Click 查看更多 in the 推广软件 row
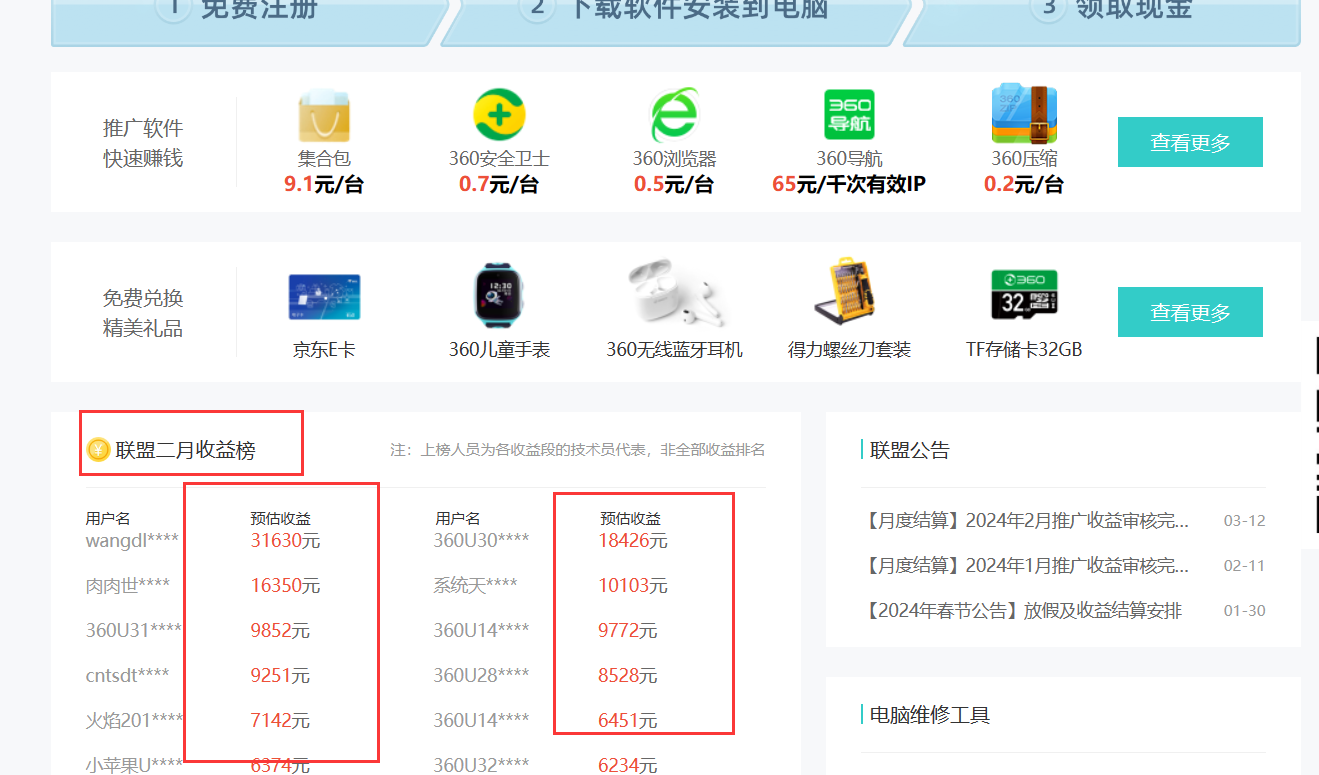This screenshot has width=1319, height=775. tap(1190, 142)
